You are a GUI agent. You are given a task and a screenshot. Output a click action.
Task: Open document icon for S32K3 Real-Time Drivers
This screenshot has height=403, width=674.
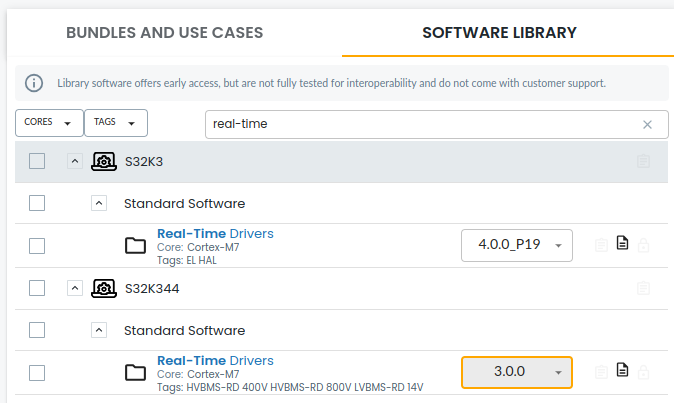click(622, 243)
